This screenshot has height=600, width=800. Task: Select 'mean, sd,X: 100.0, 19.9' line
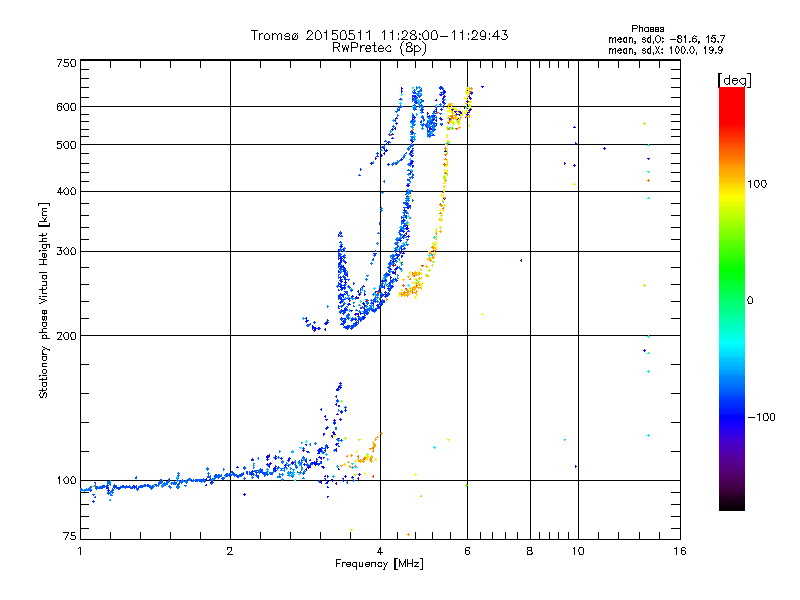point(665,50)
